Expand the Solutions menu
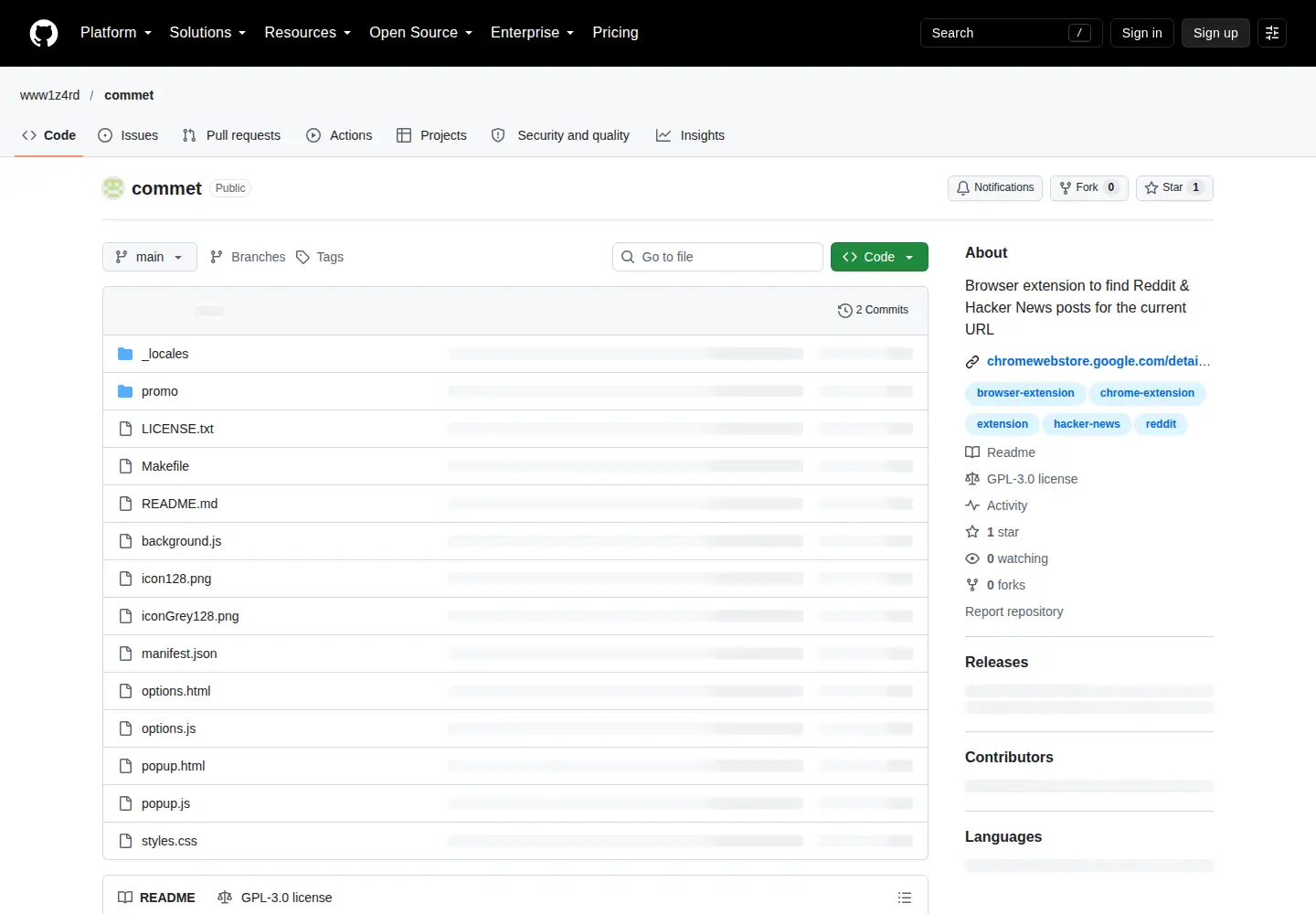The width and height of the screenshot is (1316, 914). click(x=207, y=33)
